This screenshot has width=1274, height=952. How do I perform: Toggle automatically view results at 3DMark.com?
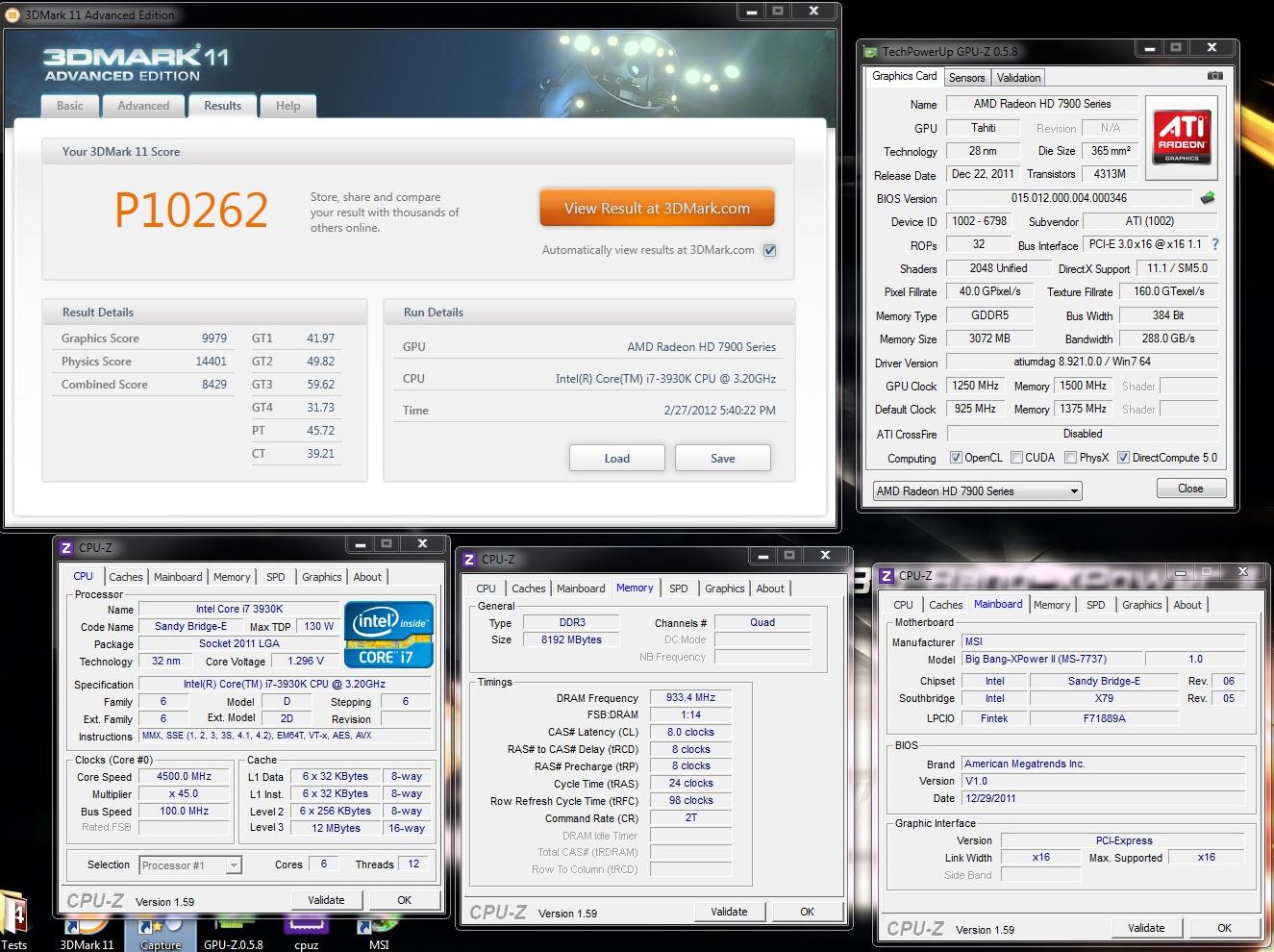(769, 250)
